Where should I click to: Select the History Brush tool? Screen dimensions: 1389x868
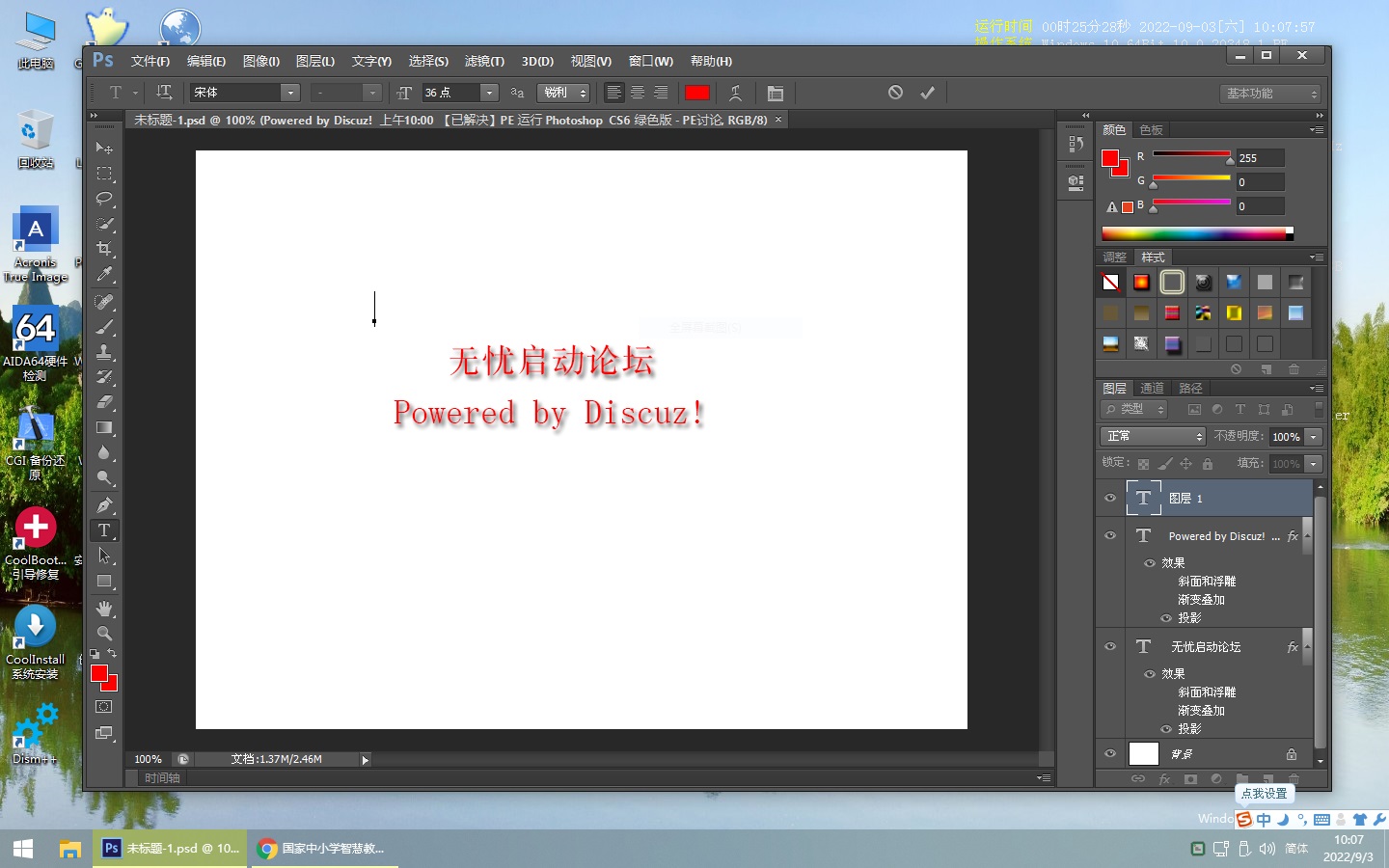(x=104, y=377)
